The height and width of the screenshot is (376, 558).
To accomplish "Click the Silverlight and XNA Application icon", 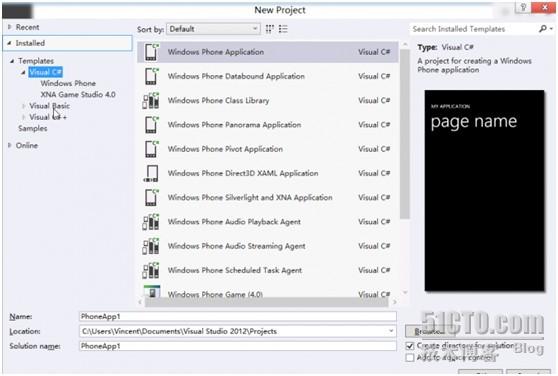I will 151,197.
